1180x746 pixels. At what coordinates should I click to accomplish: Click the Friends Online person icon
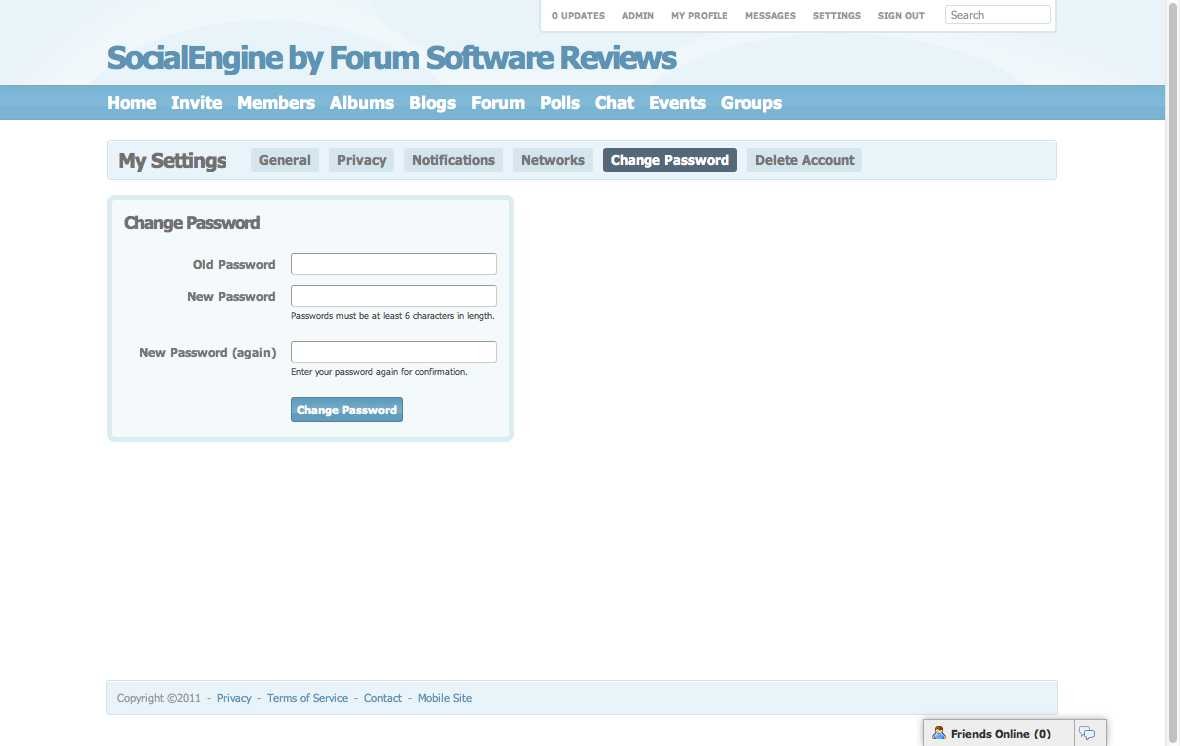(x=938, y=733)
